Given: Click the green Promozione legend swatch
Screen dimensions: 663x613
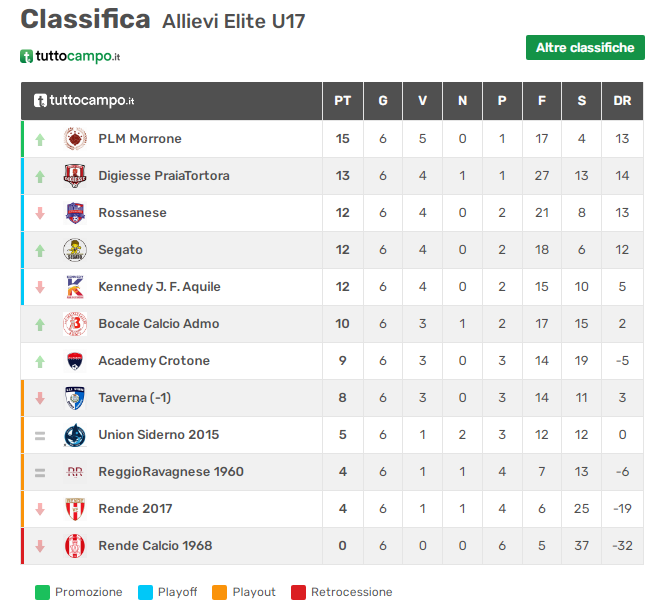Looking at the screenshot, I should point(42,592).
